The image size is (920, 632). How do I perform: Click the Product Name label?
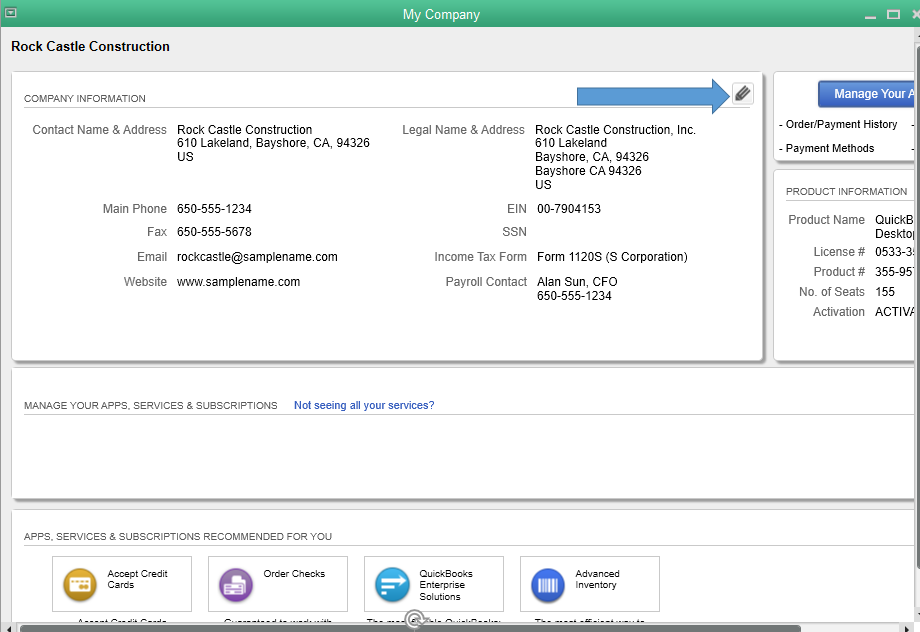pyautogui.click(x=826, y=220)
